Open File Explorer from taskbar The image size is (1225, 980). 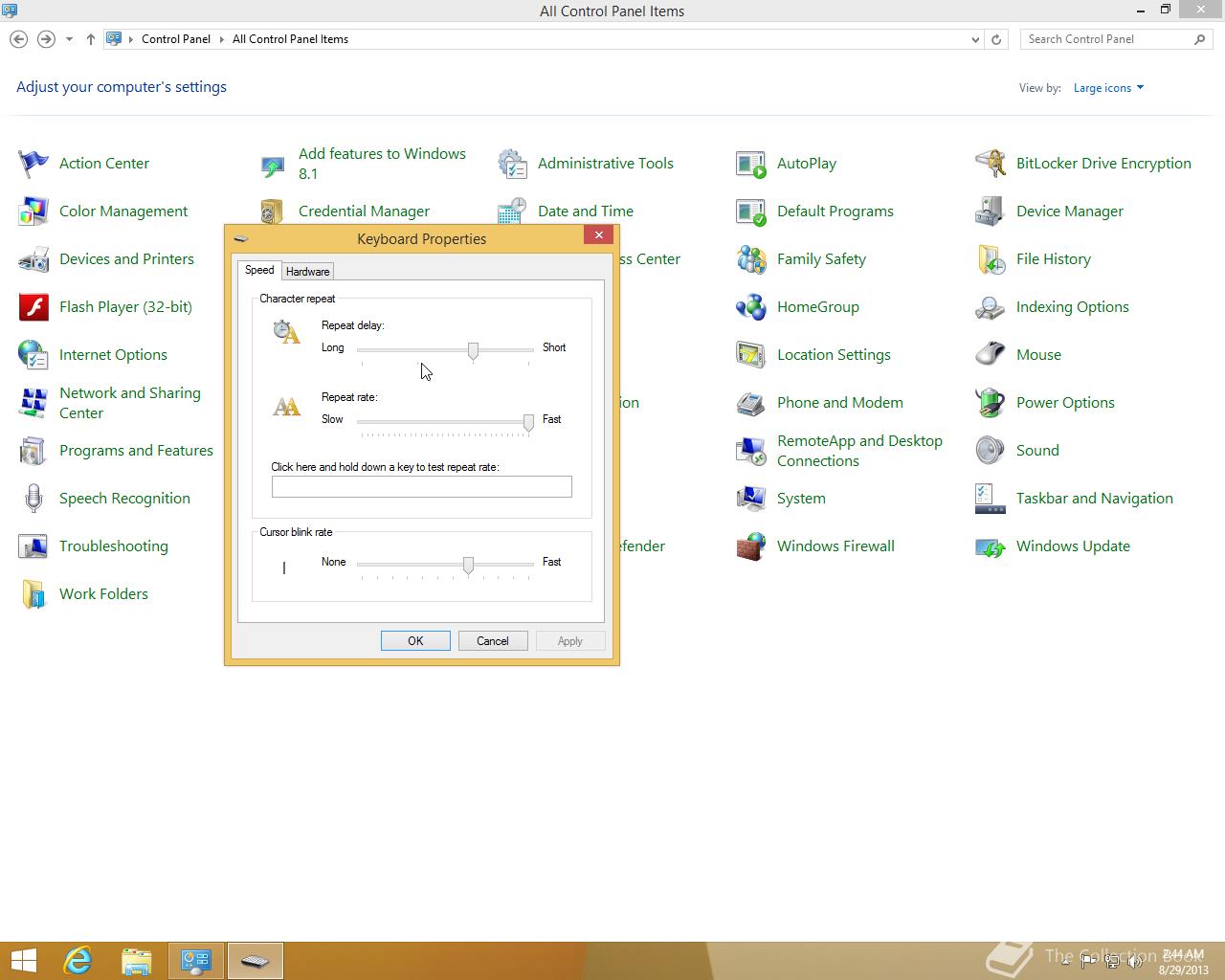pos(137,961)
